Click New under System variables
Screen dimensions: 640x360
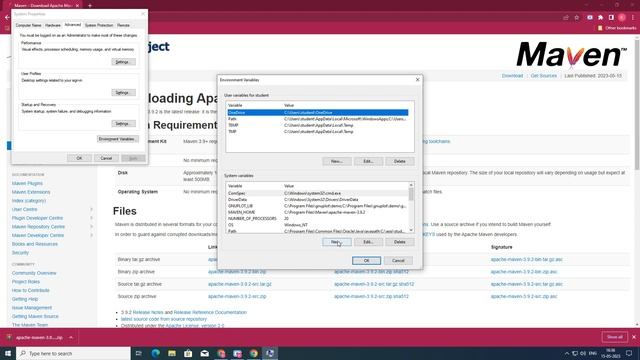click(336, 242)
